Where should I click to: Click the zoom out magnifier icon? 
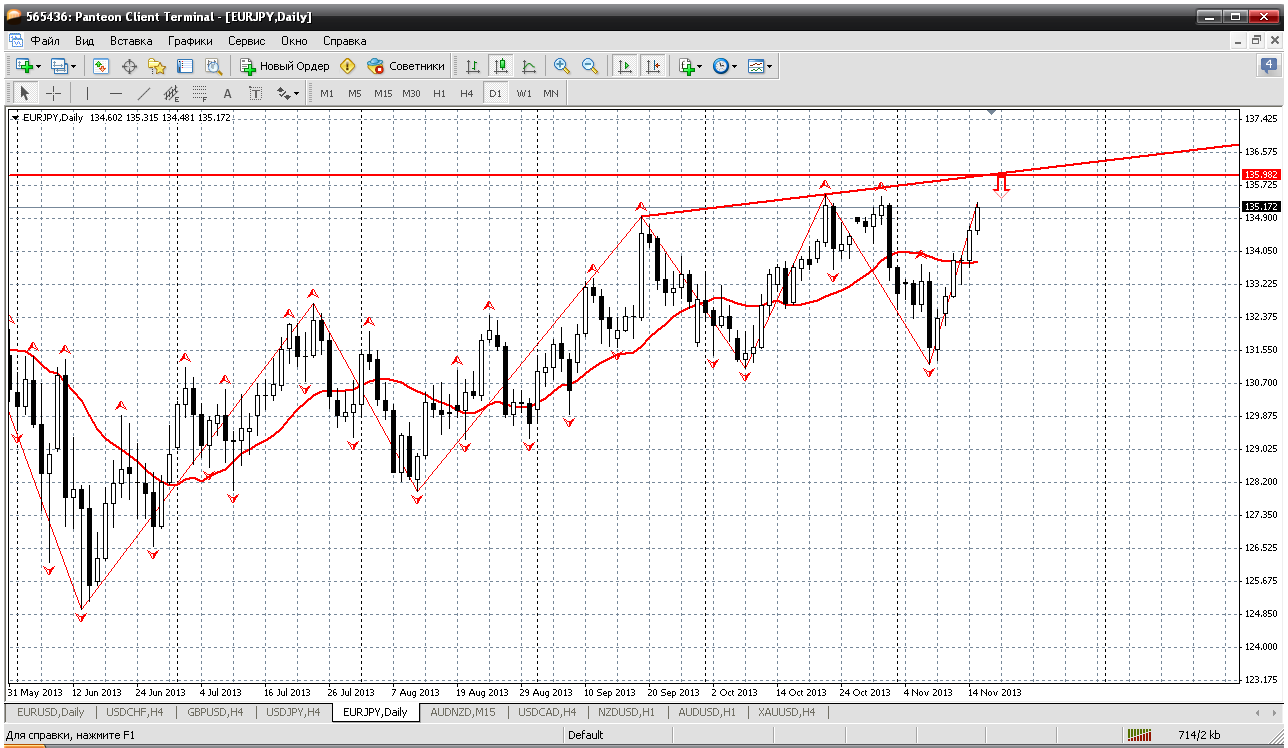(590, 66)
